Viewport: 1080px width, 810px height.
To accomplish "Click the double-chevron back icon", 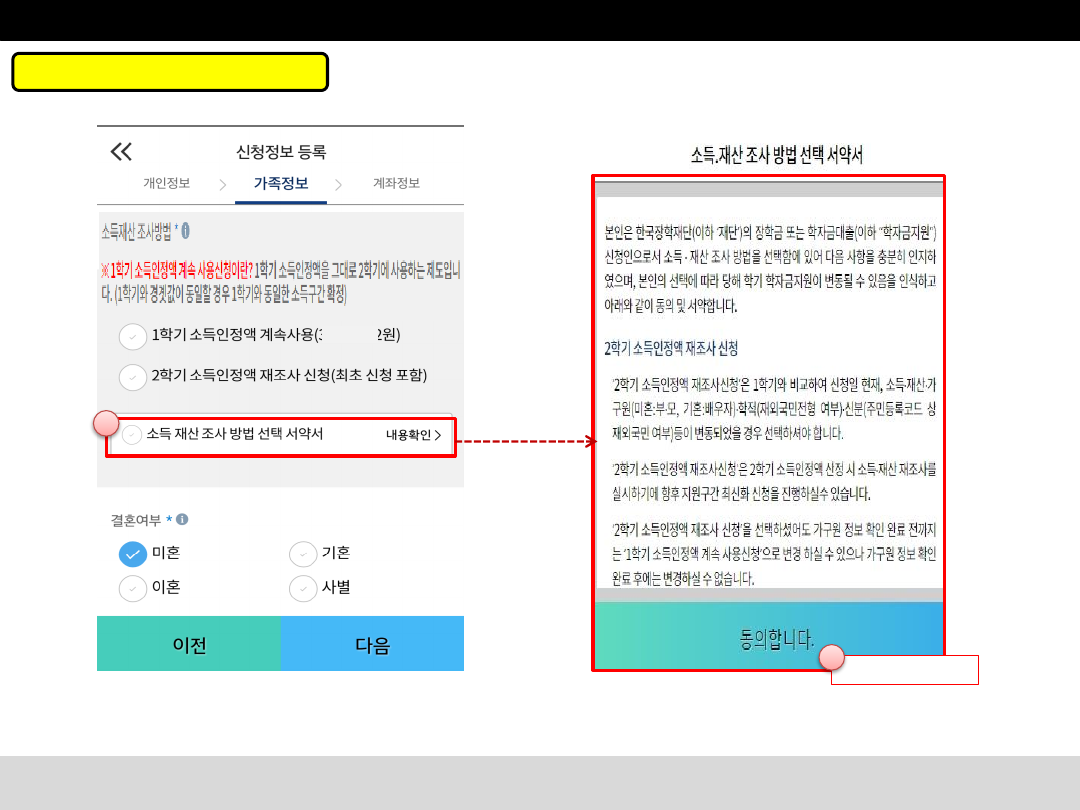I will tap(121, 152).
